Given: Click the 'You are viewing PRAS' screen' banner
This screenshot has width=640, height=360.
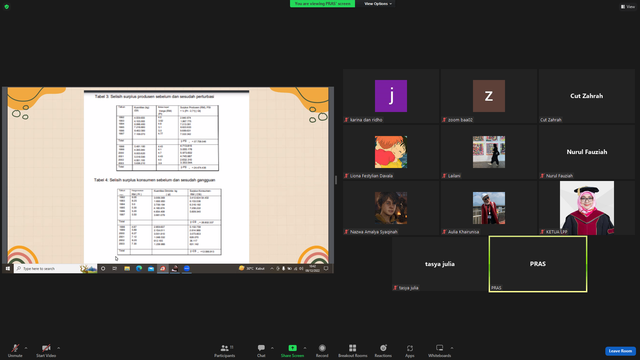Looking at the screenshot, I should point(322,4).
